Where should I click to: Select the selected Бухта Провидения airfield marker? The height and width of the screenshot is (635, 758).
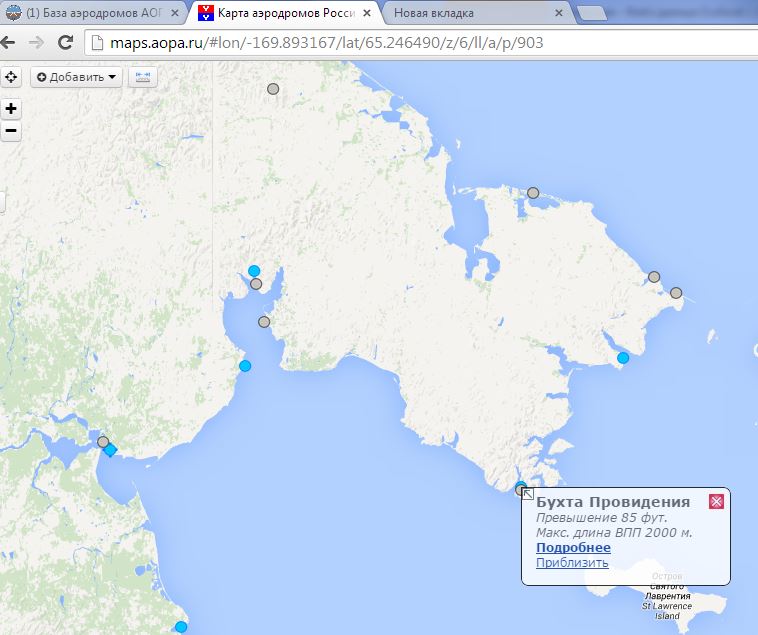point(521,488)
